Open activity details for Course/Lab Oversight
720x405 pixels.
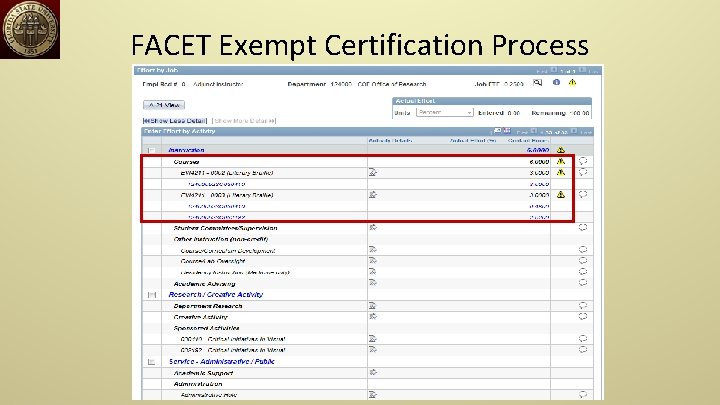pyautogui.click(x=373, y=260)
